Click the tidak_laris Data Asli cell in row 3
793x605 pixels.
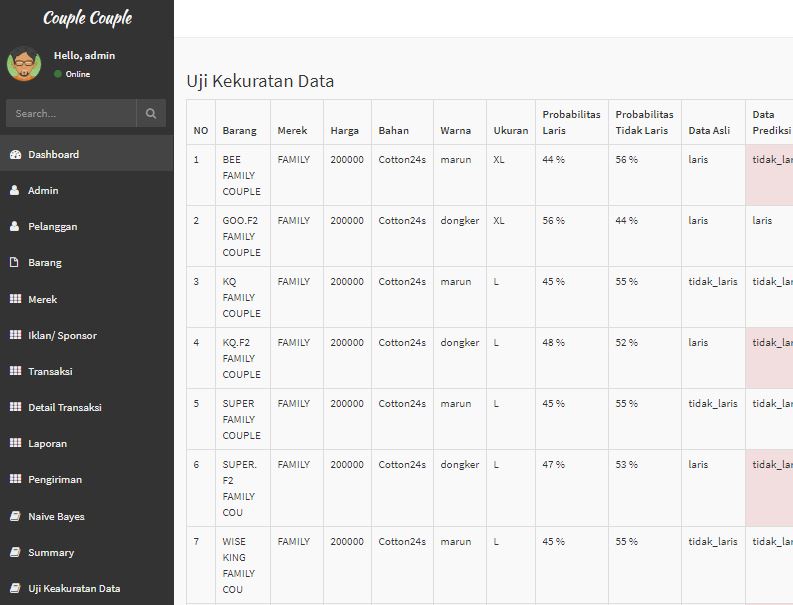coord(713,297)
